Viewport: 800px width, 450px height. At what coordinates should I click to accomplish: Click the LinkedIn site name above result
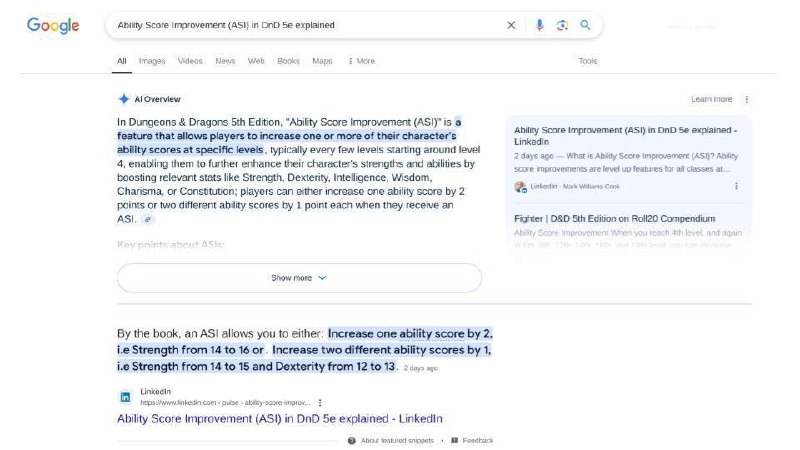pyautogui.click(x=156, y=391)
